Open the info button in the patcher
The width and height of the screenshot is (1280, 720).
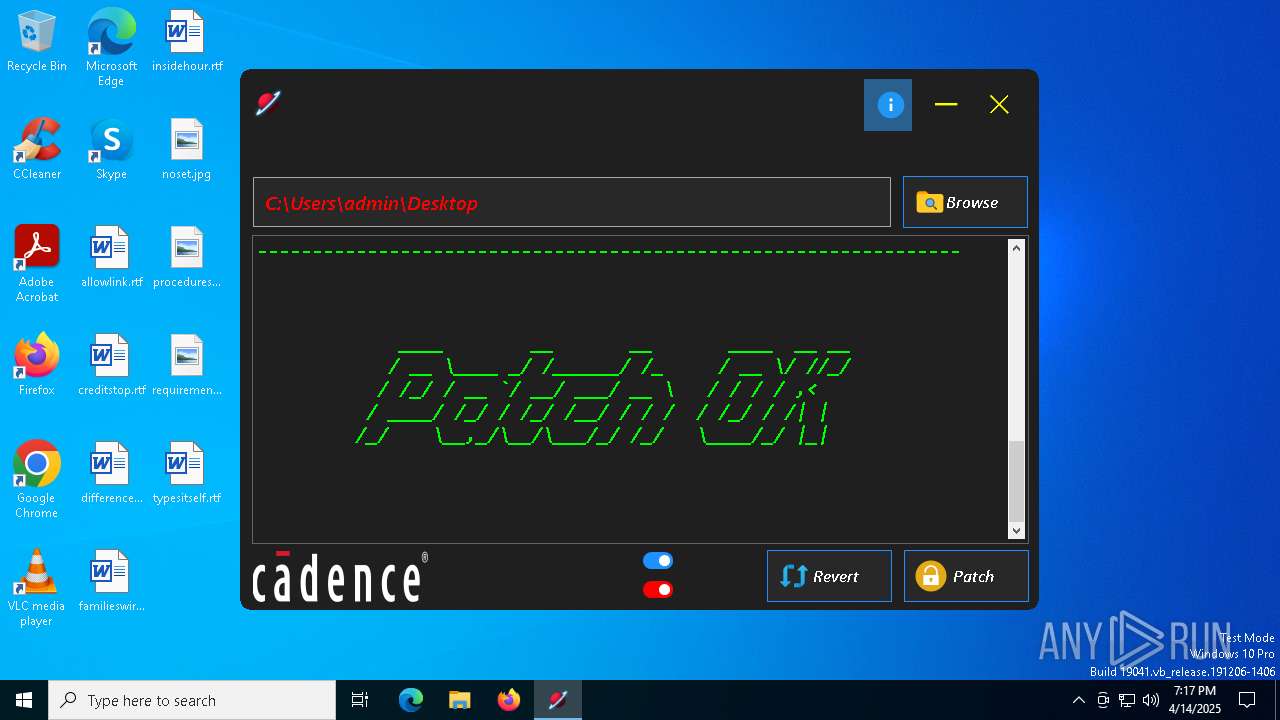point(888,105)
